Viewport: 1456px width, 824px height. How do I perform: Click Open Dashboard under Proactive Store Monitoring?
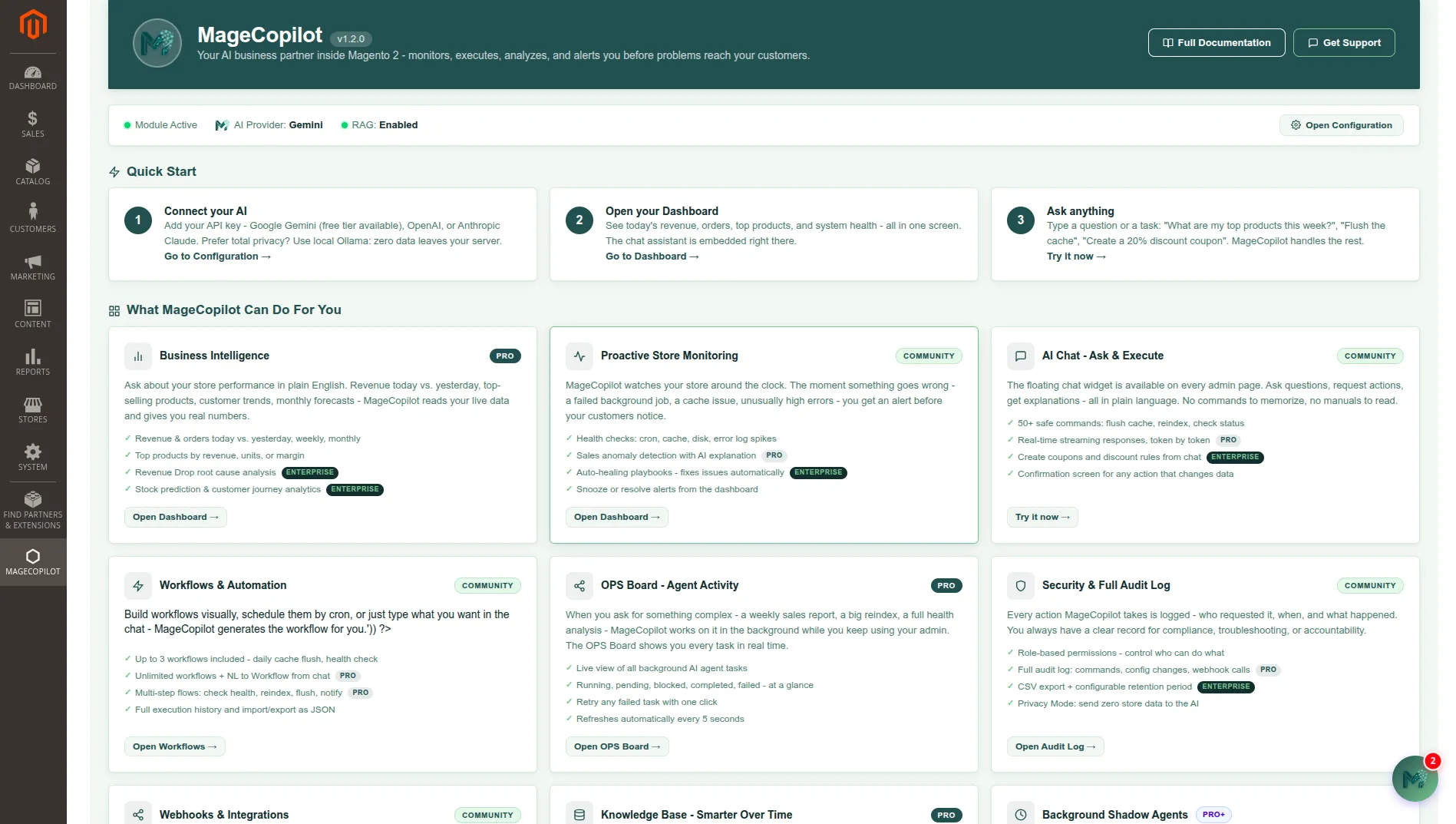pyautogui.click(x=617, y=517)
